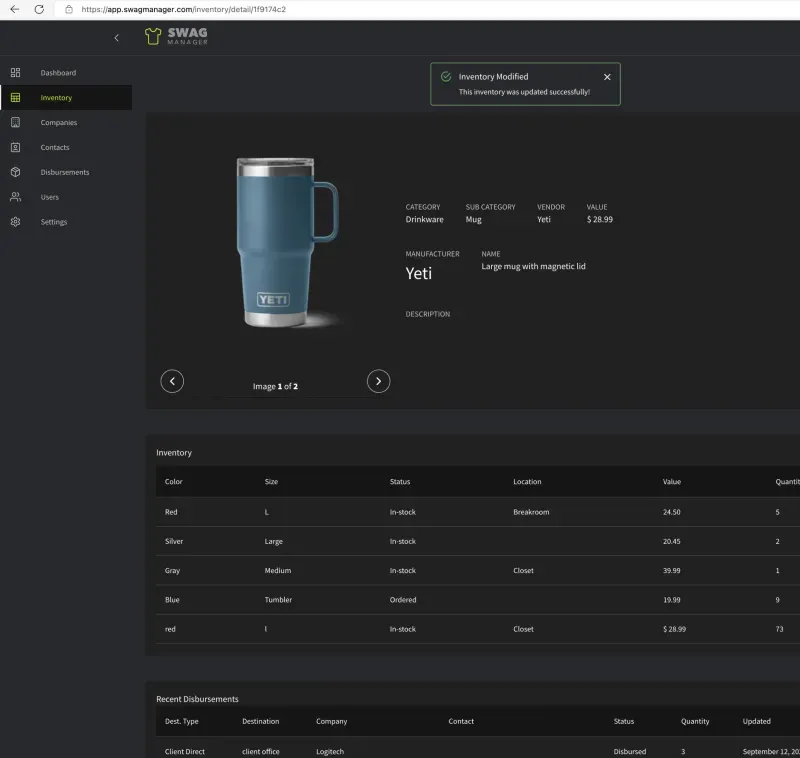Click the $ 28.99 value in red row
The height and width of the screenshot is (758, 800).
[x=674, y=629]
